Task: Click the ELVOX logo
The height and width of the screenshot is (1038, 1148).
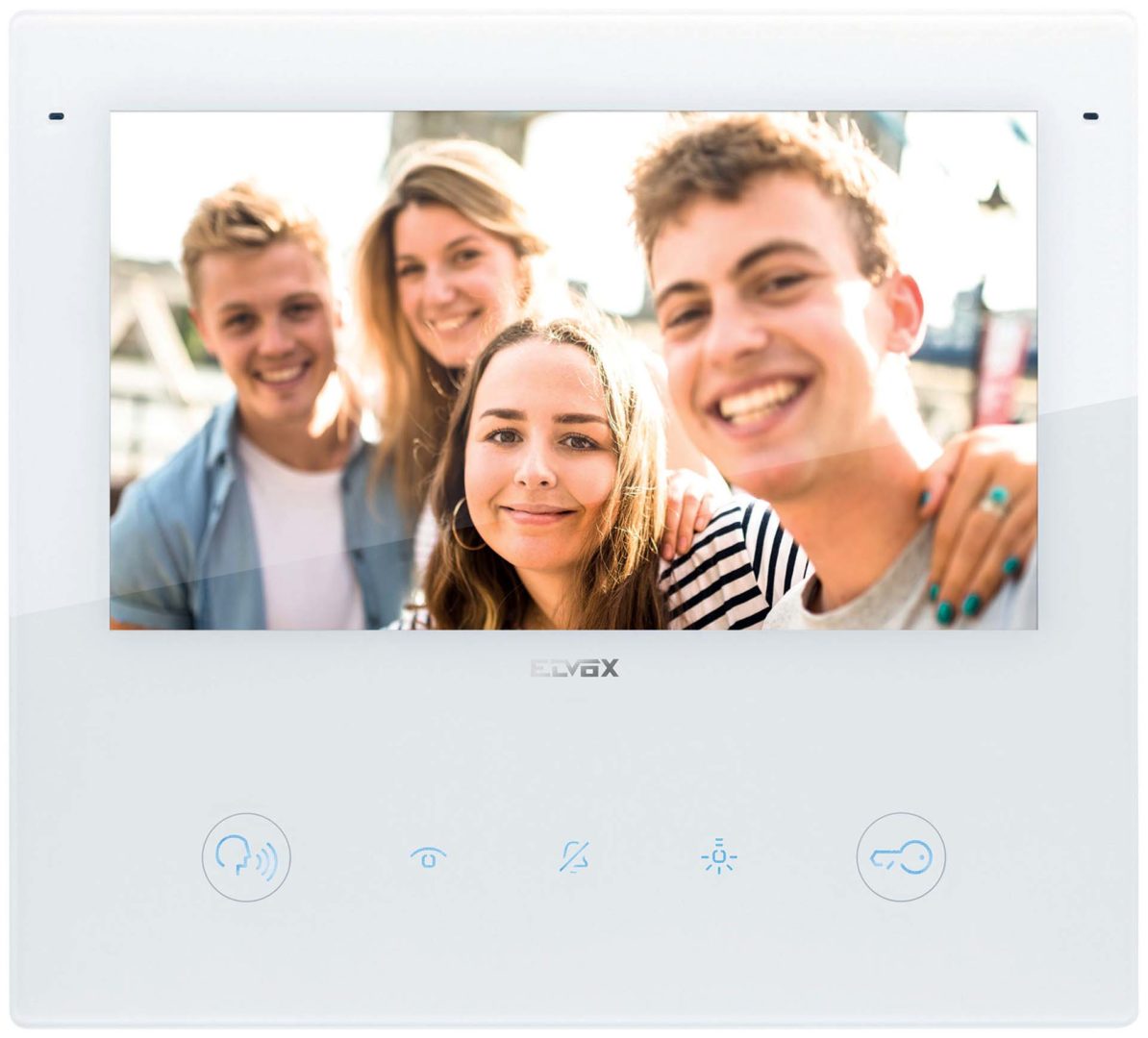Action: point(574,668)
